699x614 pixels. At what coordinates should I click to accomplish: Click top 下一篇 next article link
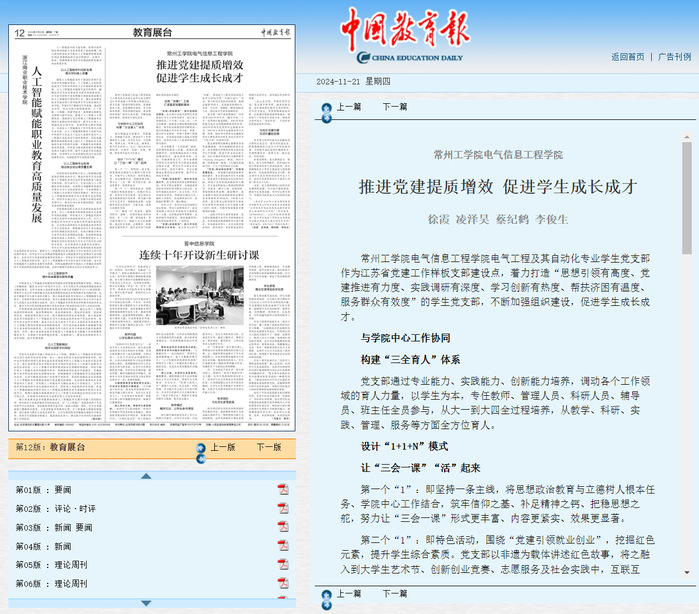[x=395, y=107]
